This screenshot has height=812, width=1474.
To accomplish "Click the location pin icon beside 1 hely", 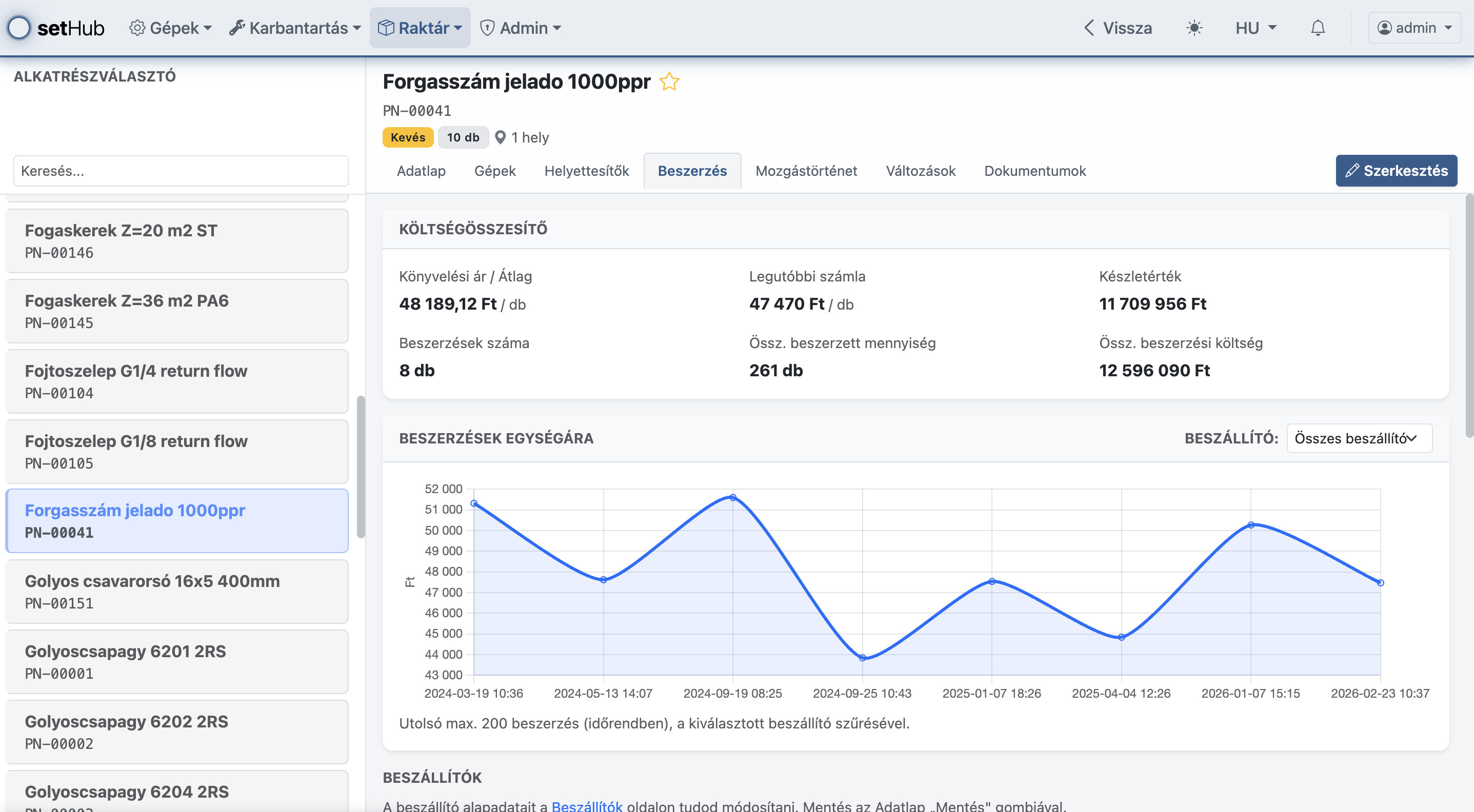I will click(x=500, y=137).
